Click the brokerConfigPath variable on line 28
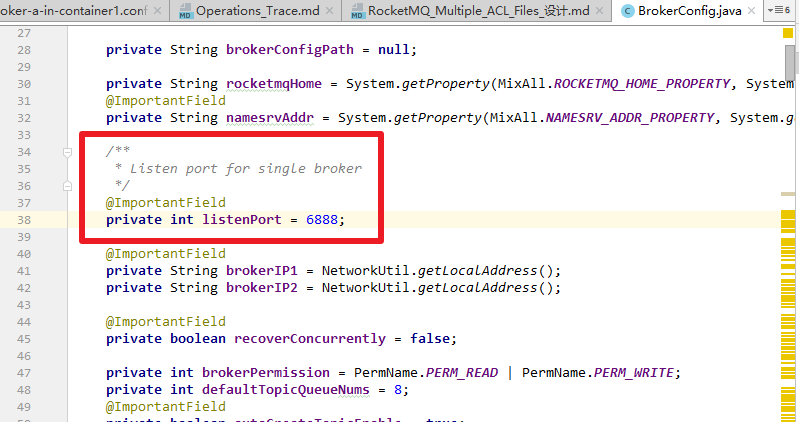This screenshot has height=422, width=799. click(289, 49)
